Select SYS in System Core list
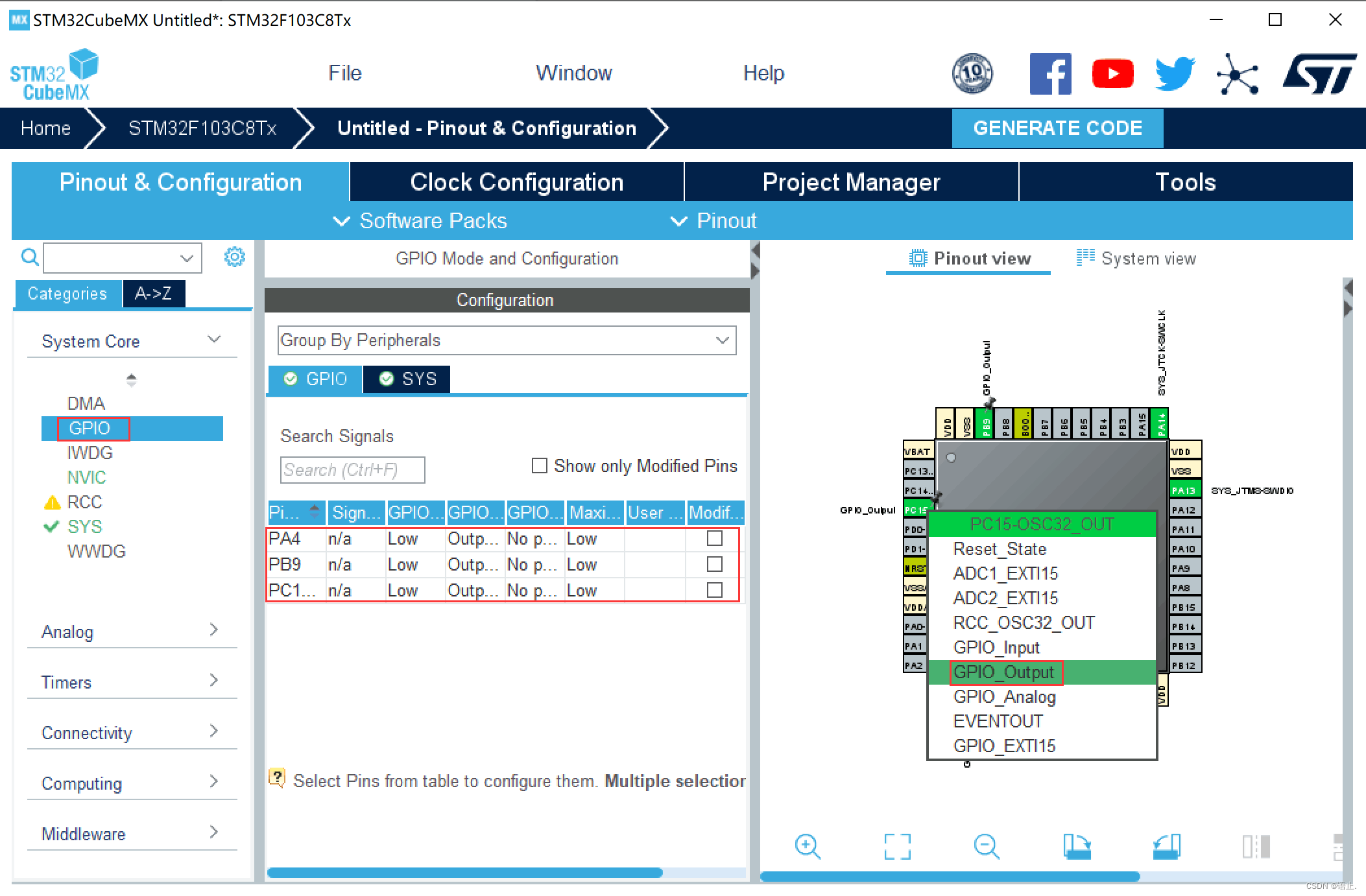Screen dimensions: 1366x896 pos(84,527)
